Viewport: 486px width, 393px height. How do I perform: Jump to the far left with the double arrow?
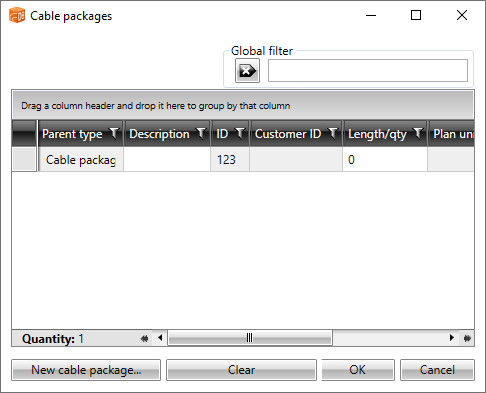click(x=145, y=338)
